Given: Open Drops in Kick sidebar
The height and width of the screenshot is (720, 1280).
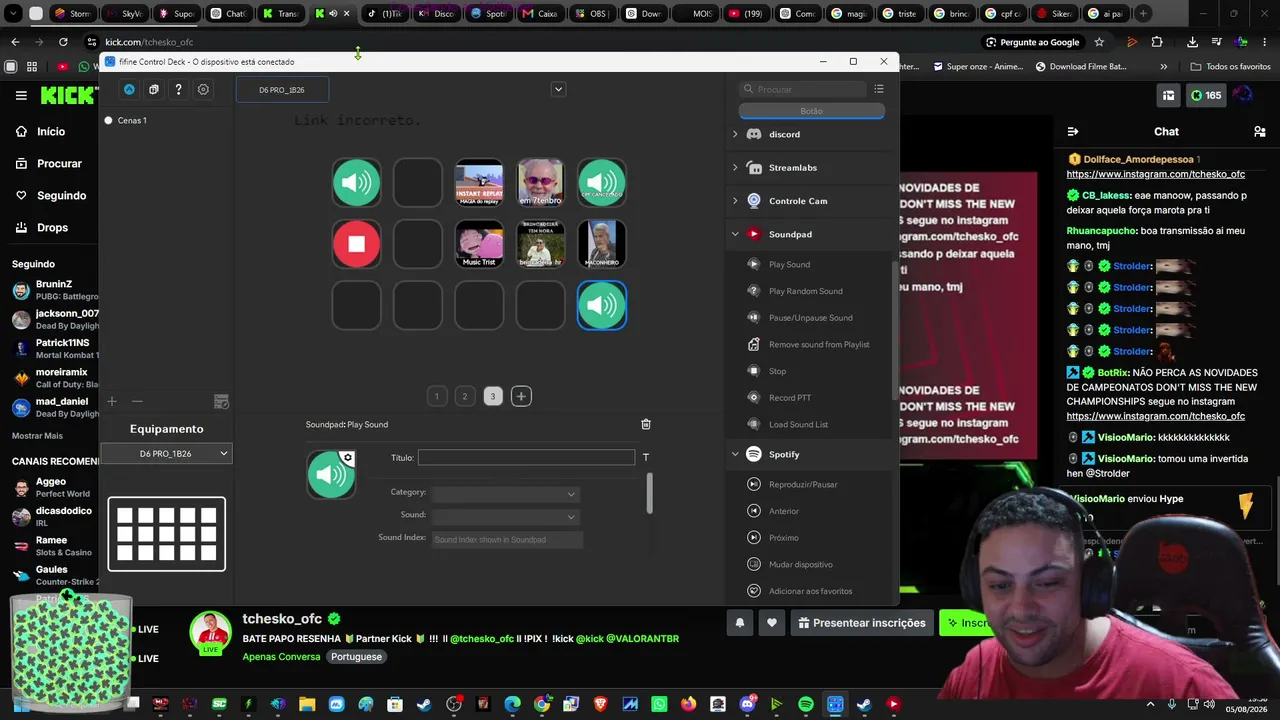Looking at the screenshot, I should tap(52, 228).
